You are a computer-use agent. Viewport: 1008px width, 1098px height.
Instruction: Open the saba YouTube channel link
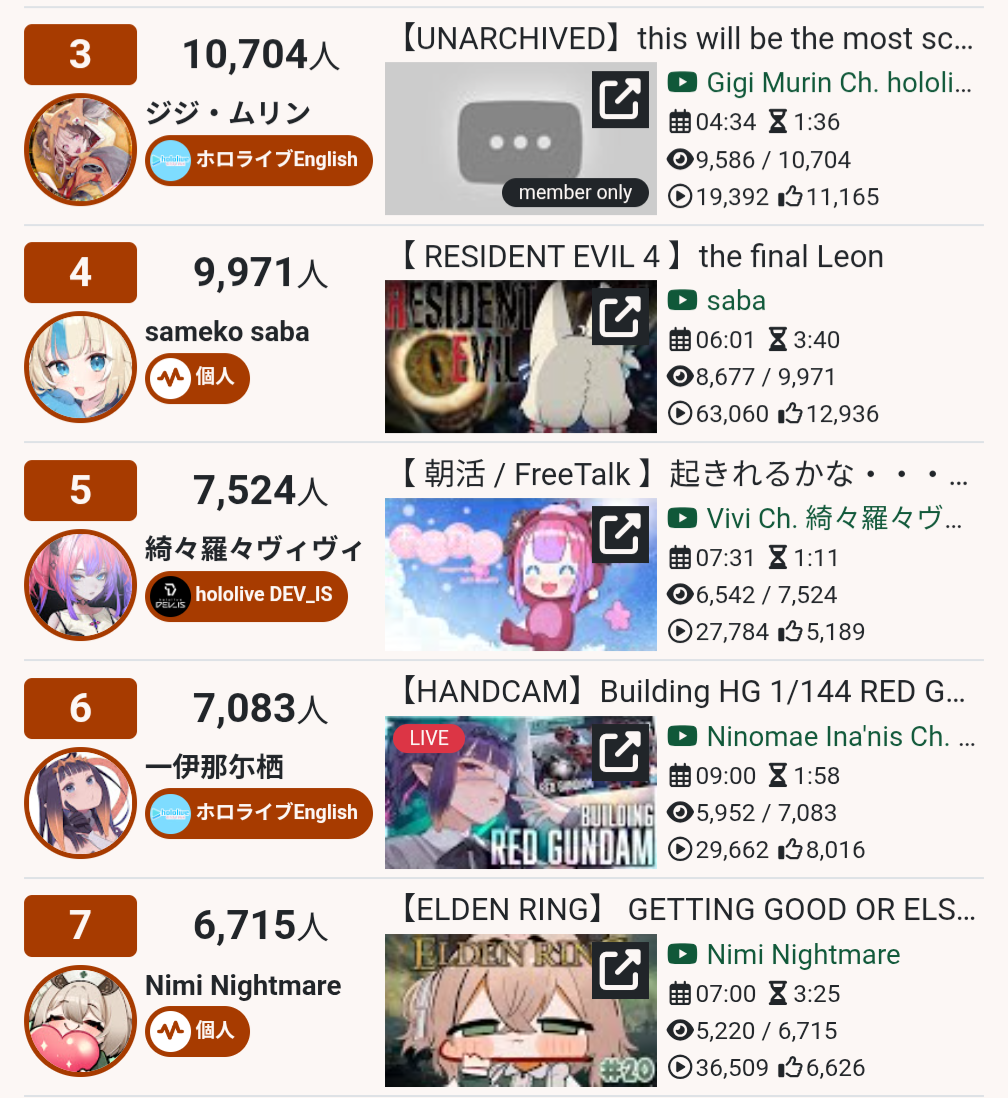point(717,300)
